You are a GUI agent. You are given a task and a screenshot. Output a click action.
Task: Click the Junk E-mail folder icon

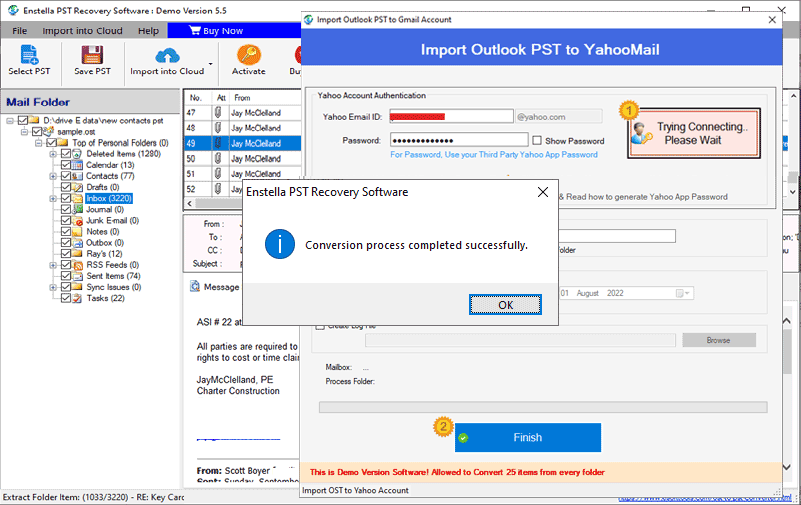click(x=77, y=221)
